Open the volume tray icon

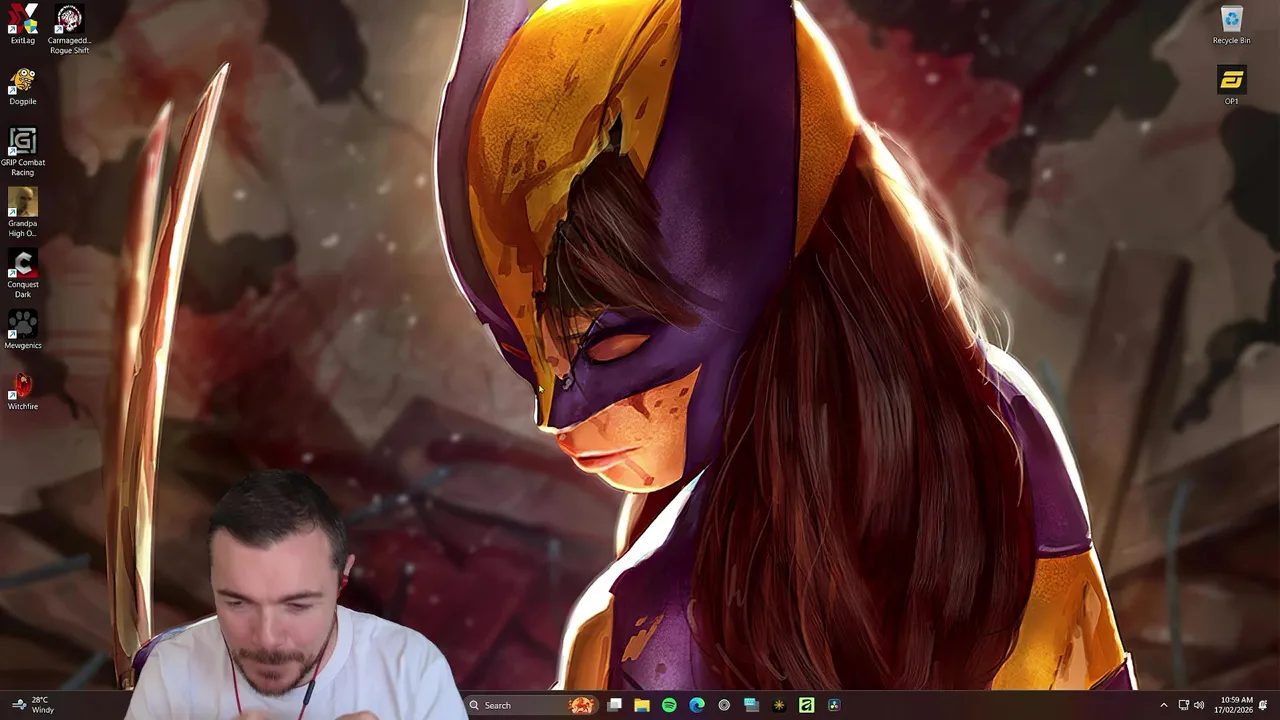1199,705
